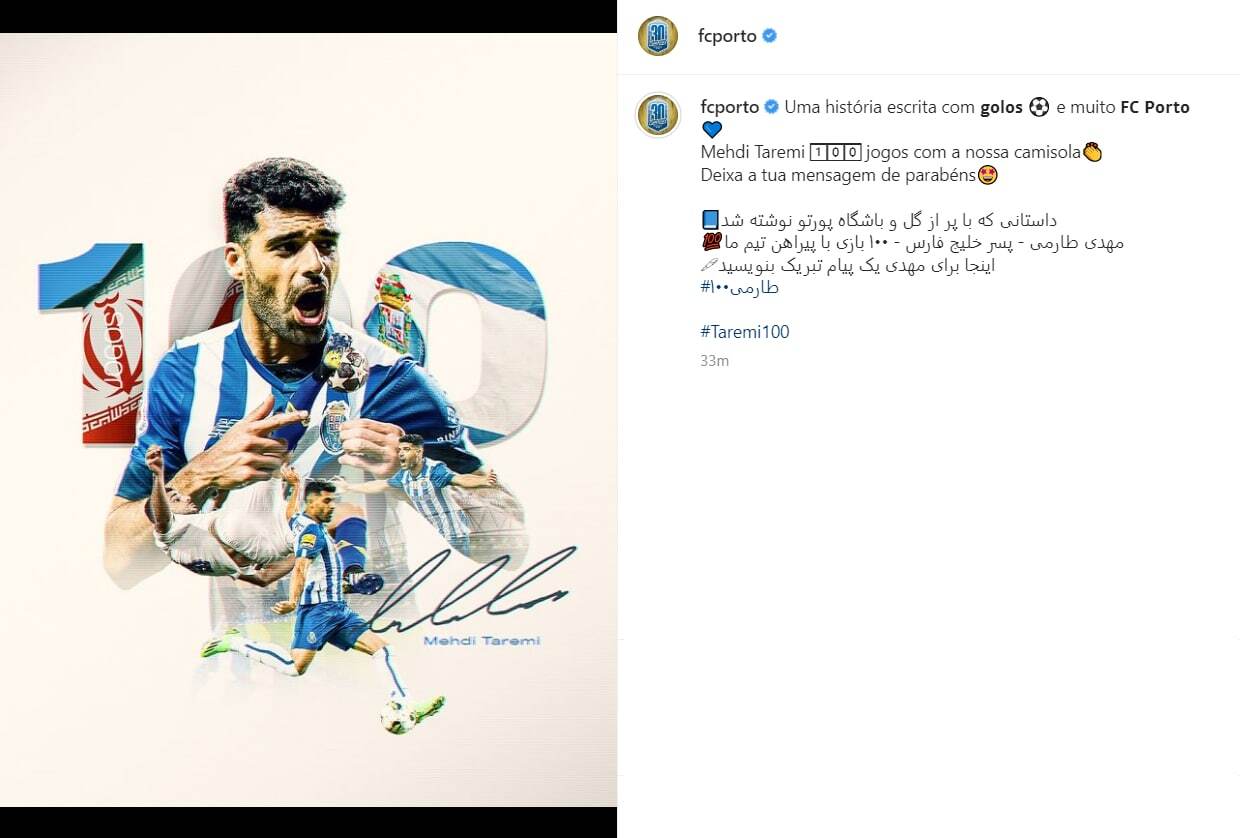Click the clapping hands emoji after "camisola"
The image size is (1240, 838).
tap(1092, 153)
